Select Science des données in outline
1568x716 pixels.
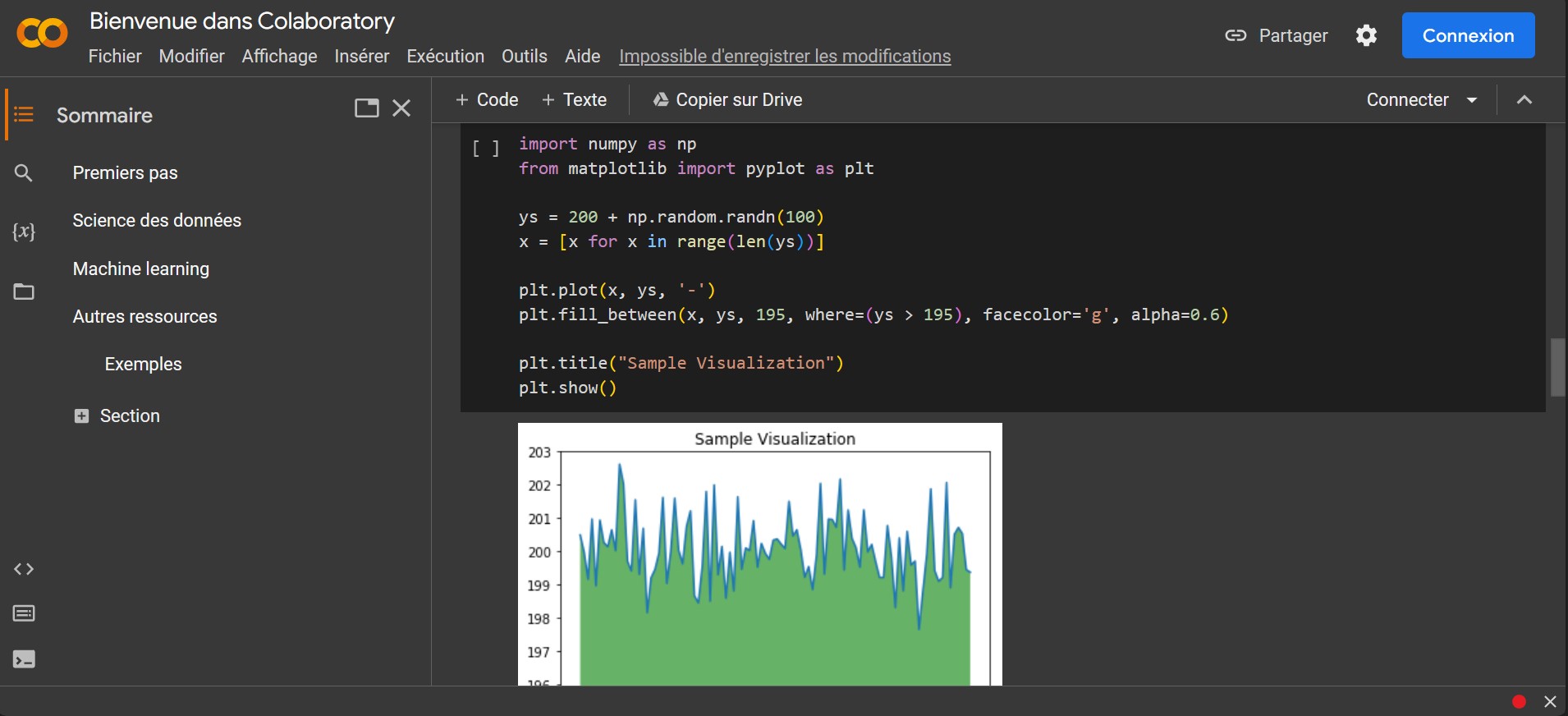[157, 220]
